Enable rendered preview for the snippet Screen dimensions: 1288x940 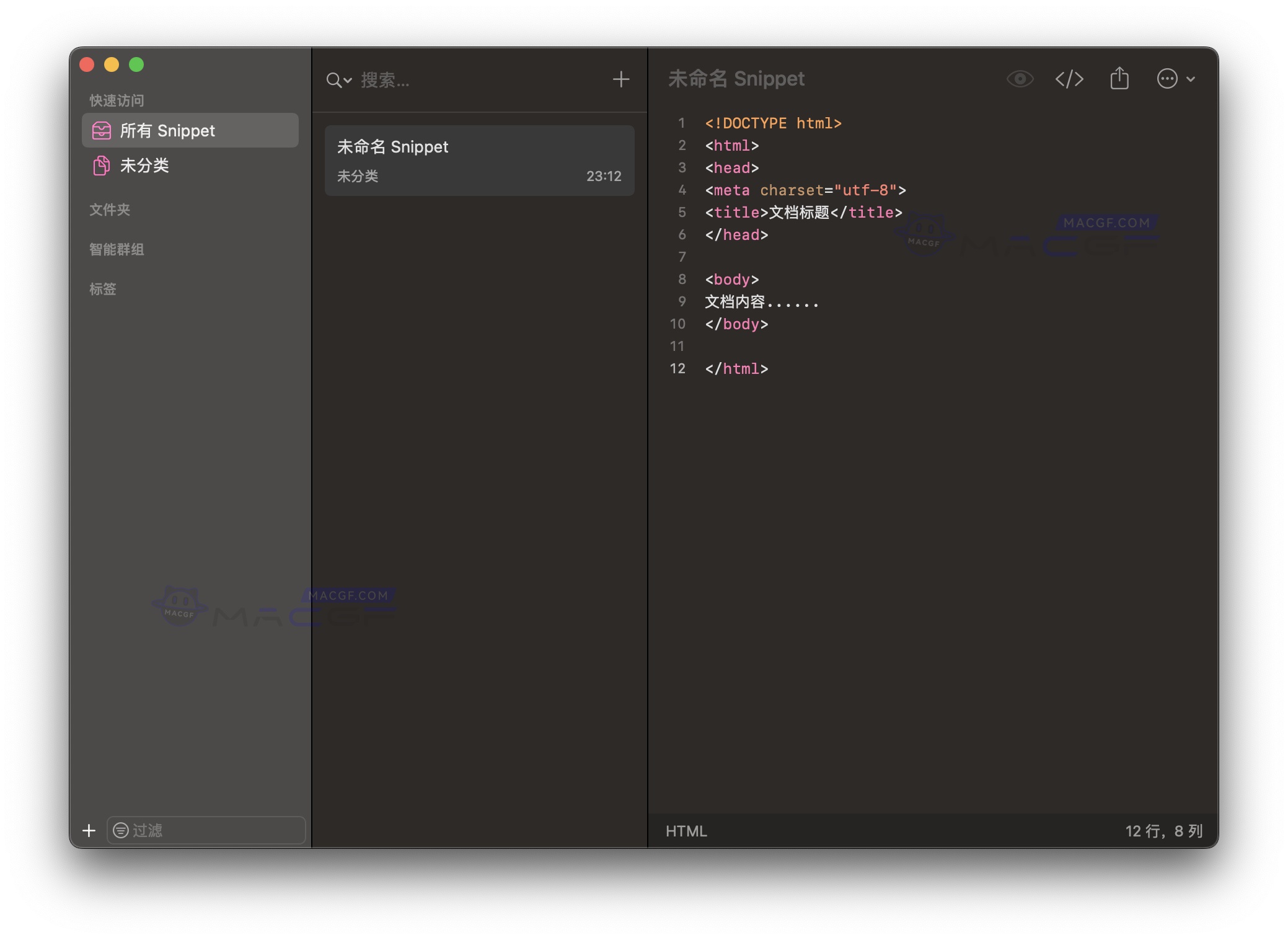1019,79
